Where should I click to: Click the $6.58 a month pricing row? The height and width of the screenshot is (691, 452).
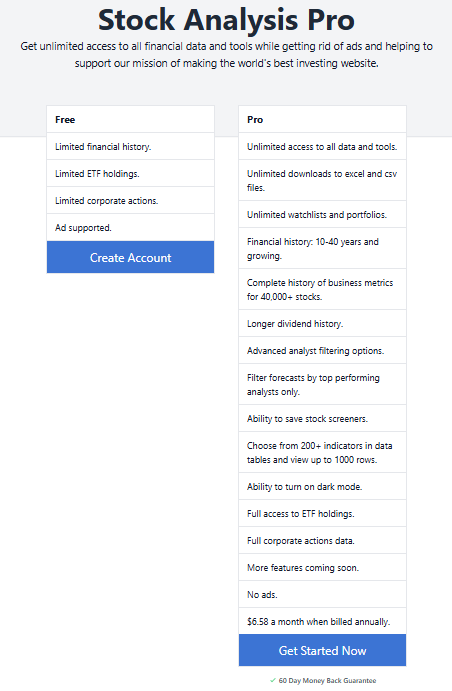pyautogui.click(x=322, y=621)
